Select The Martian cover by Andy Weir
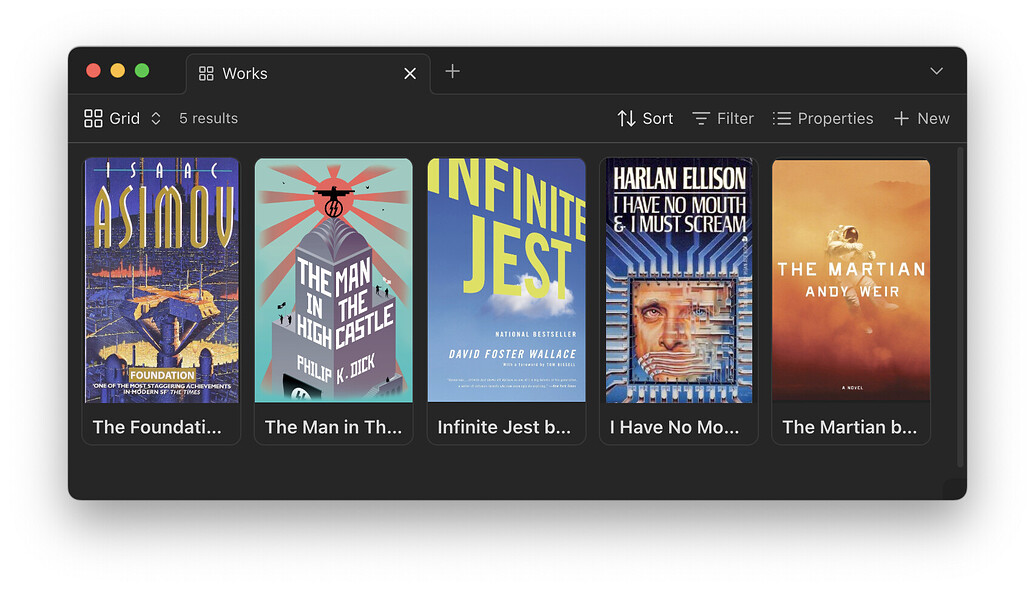This screenshot has height=589, width=1035. [850, 280]
